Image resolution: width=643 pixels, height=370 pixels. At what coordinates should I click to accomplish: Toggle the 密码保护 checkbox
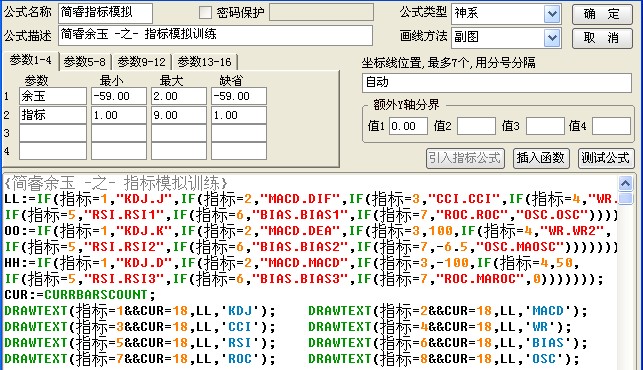[x=205, y=12]
